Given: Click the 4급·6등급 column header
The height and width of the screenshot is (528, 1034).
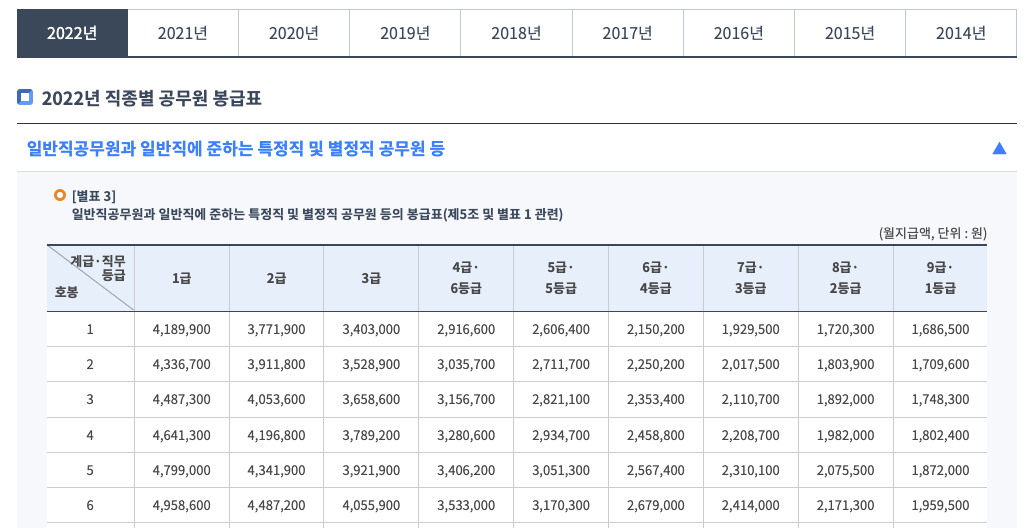Looking at the screenshot, I should point(466,278).
